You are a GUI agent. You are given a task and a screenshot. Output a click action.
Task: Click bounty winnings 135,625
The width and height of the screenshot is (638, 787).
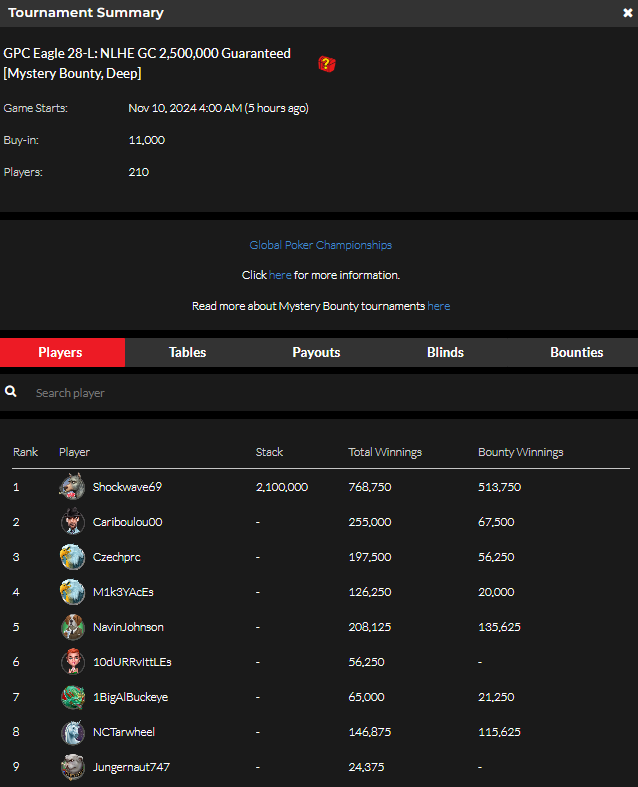(499, 627)
